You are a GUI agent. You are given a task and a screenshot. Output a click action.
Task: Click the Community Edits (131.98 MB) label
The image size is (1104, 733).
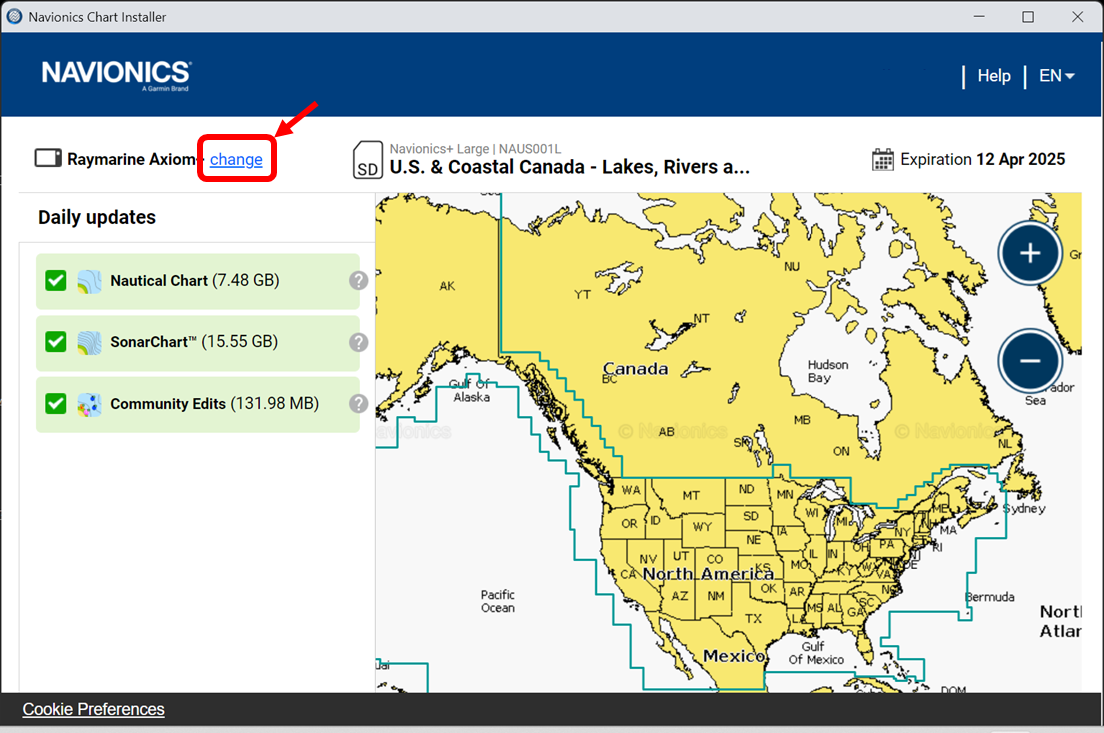(x=214, y=403)
